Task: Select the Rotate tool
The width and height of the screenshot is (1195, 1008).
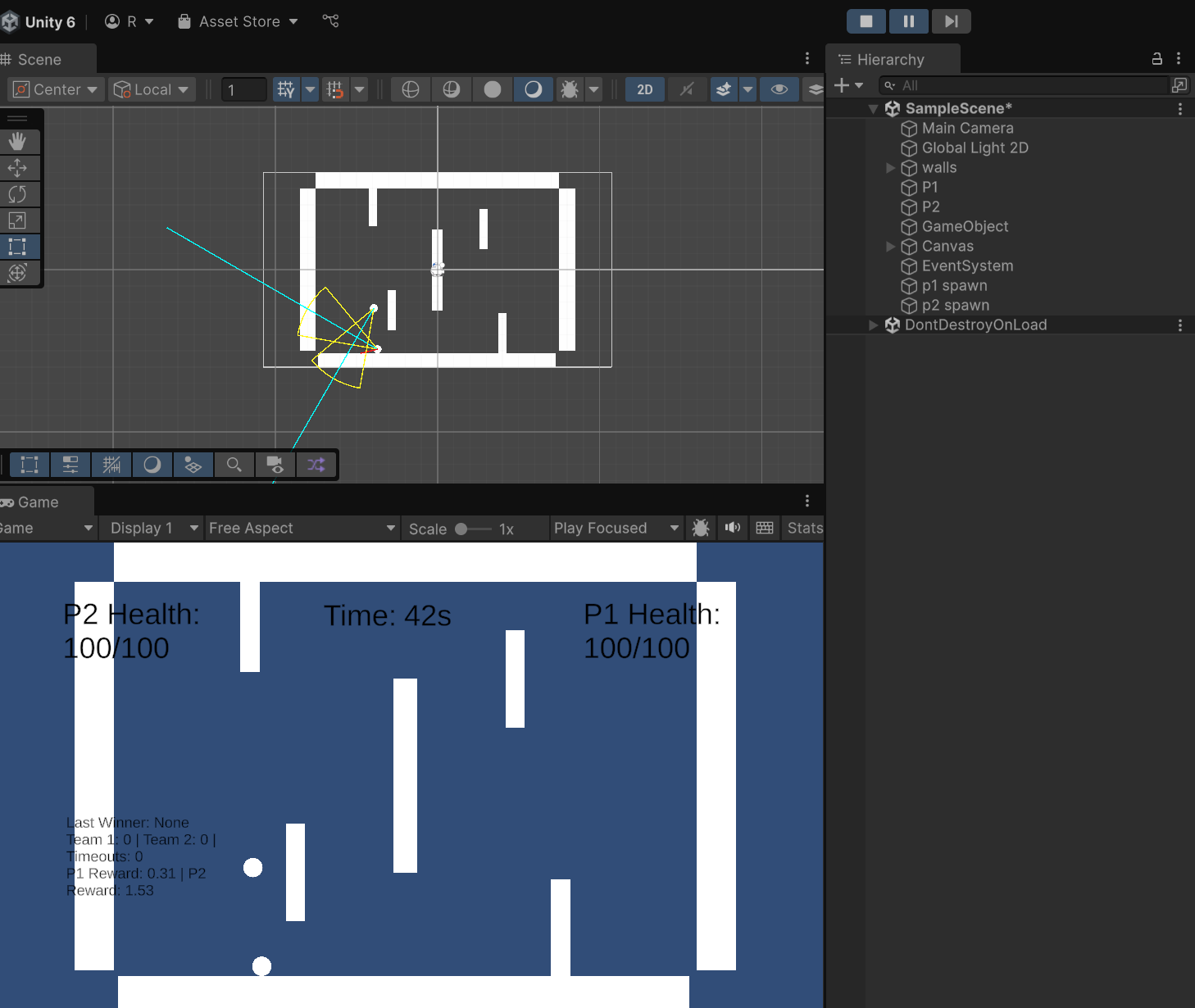Action: 17,194
